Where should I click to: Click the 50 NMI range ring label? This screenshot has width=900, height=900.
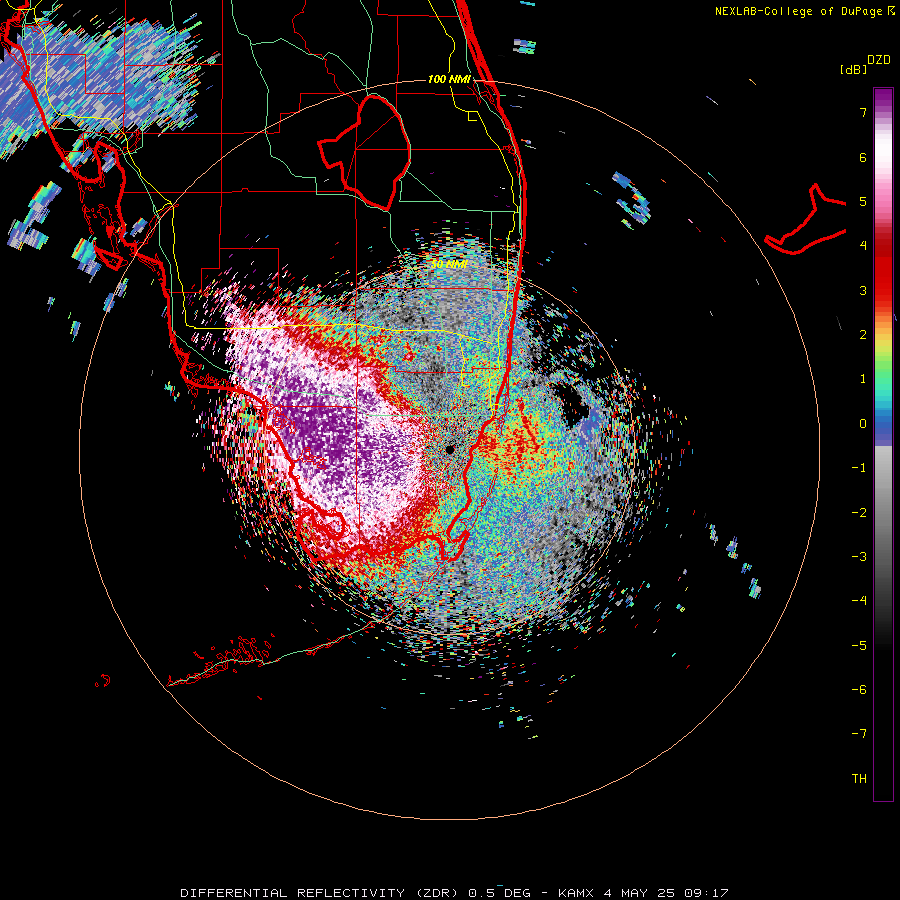(449, 265)
